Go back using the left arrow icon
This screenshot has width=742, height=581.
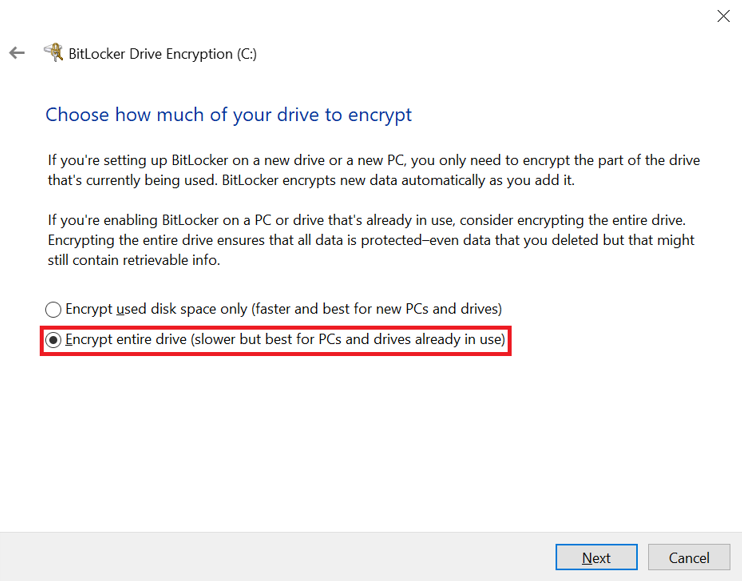tap(17, 53)
